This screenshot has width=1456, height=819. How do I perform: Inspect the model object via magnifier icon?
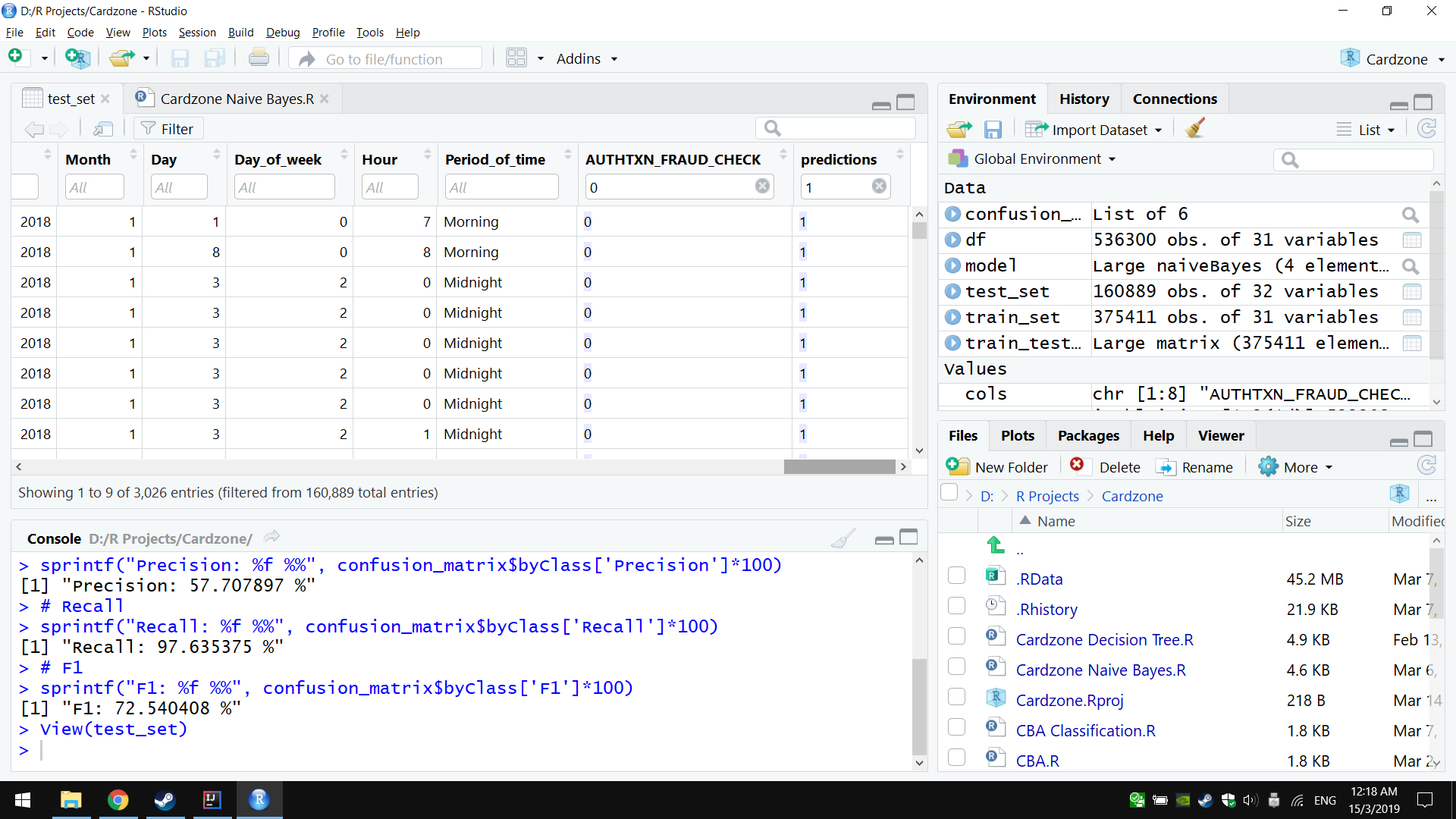(x=1410, y=266)
